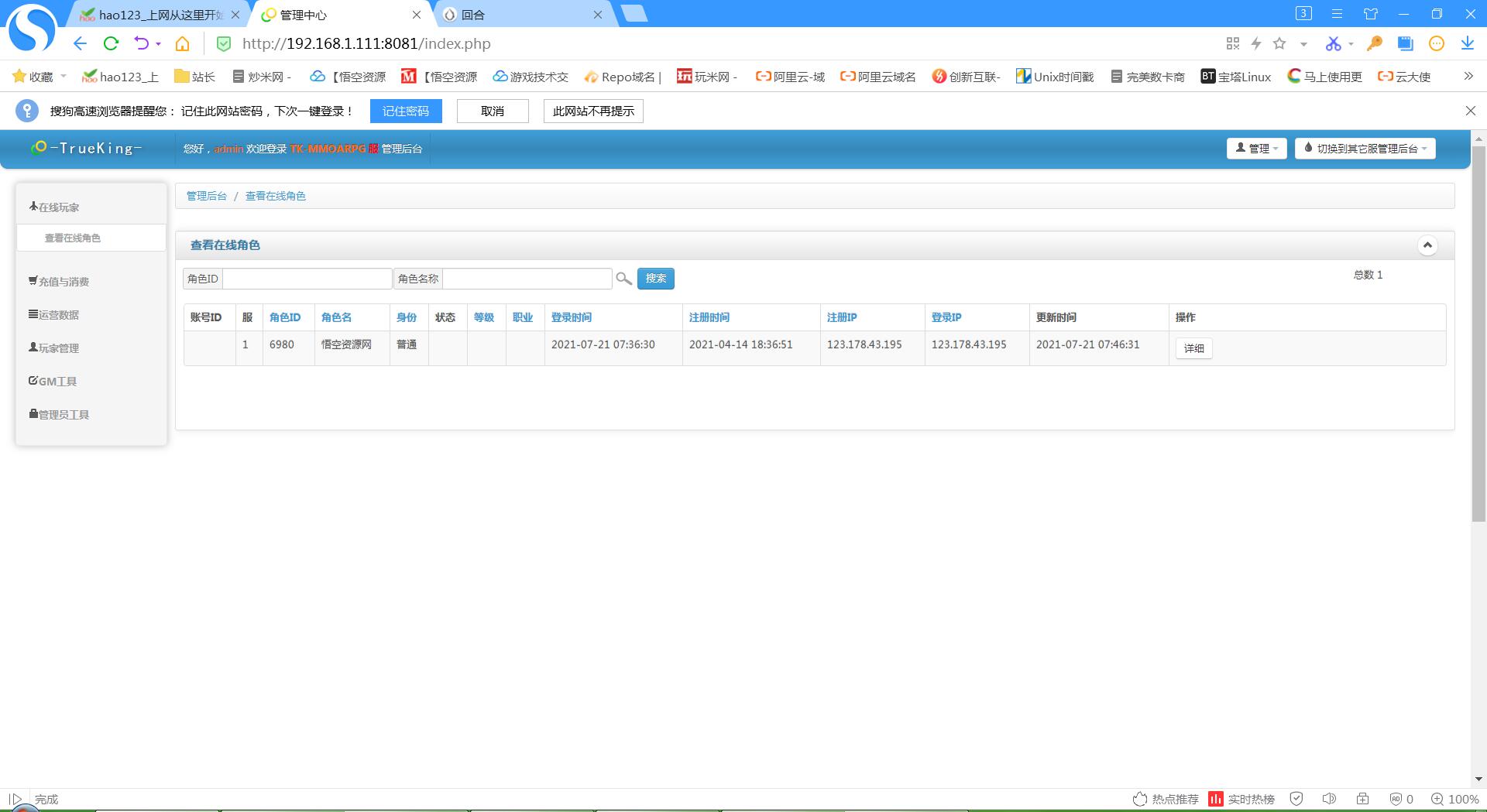Switch to the hao123 browser tab
The height and width of the screenshot is (812, 1487).
[159, 15]
